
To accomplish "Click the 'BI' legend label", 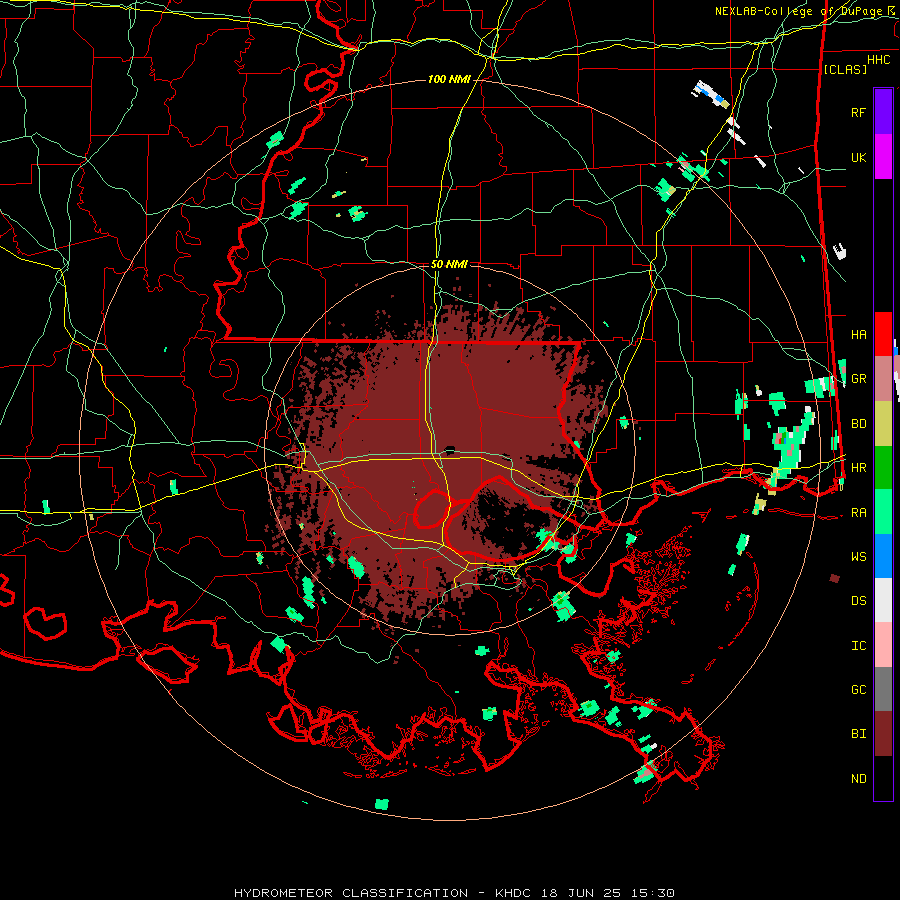I will 858,734.
